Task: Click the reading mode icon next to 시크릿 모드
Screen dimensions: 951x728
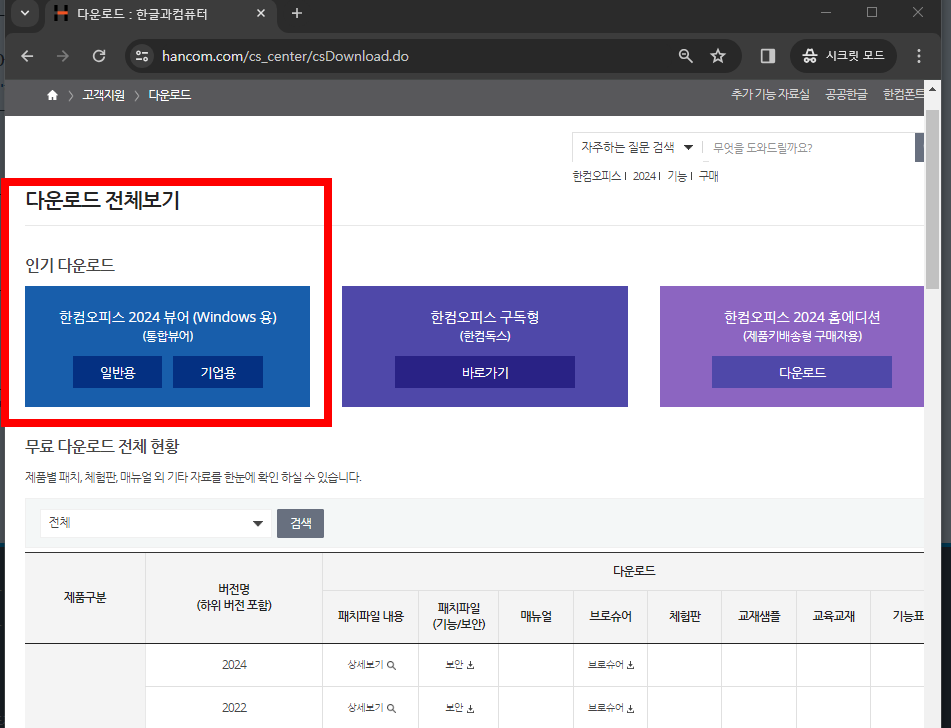Action: click(x=766, y=56)
